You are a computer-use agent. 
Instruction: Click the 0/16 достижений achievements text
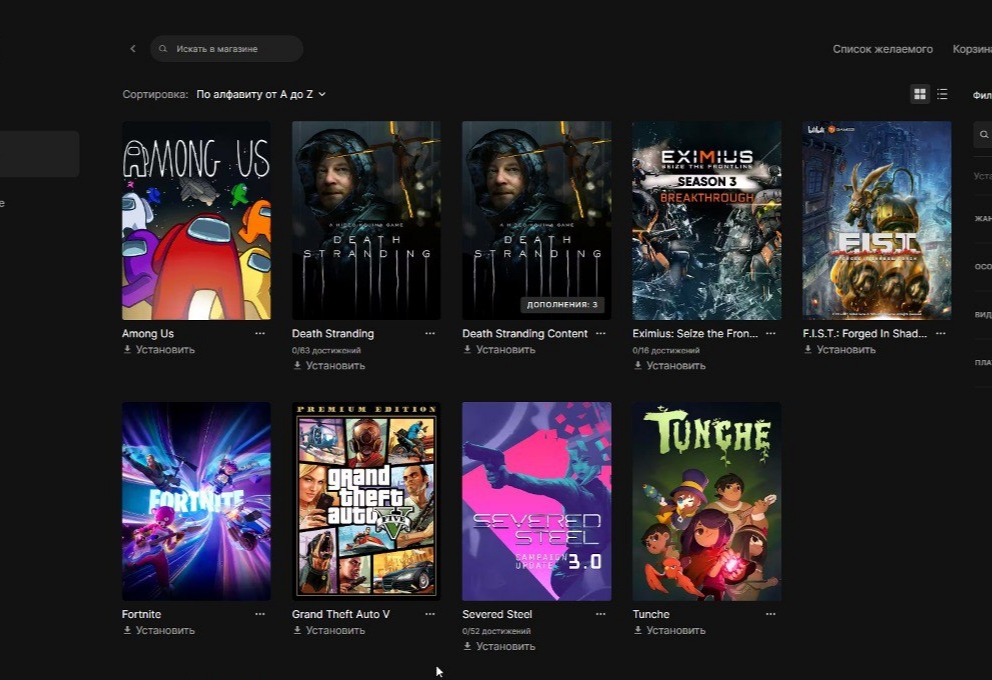pyautogui.click(x=666, y=350)
